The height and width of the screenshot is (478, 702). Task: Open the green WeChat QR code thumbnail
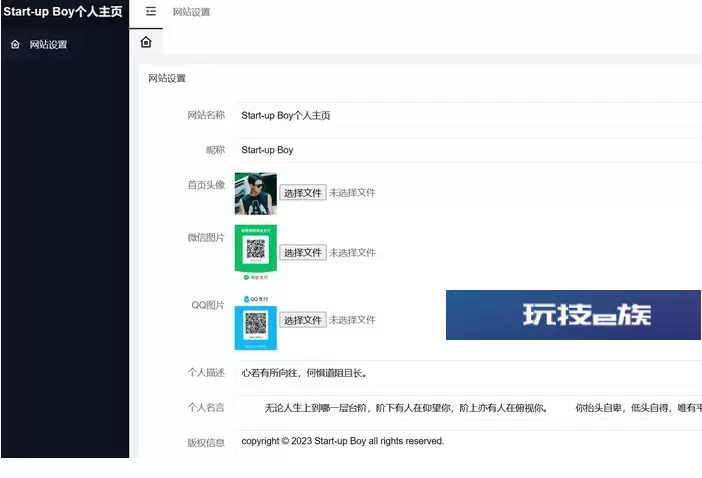[x=256, y=253]
